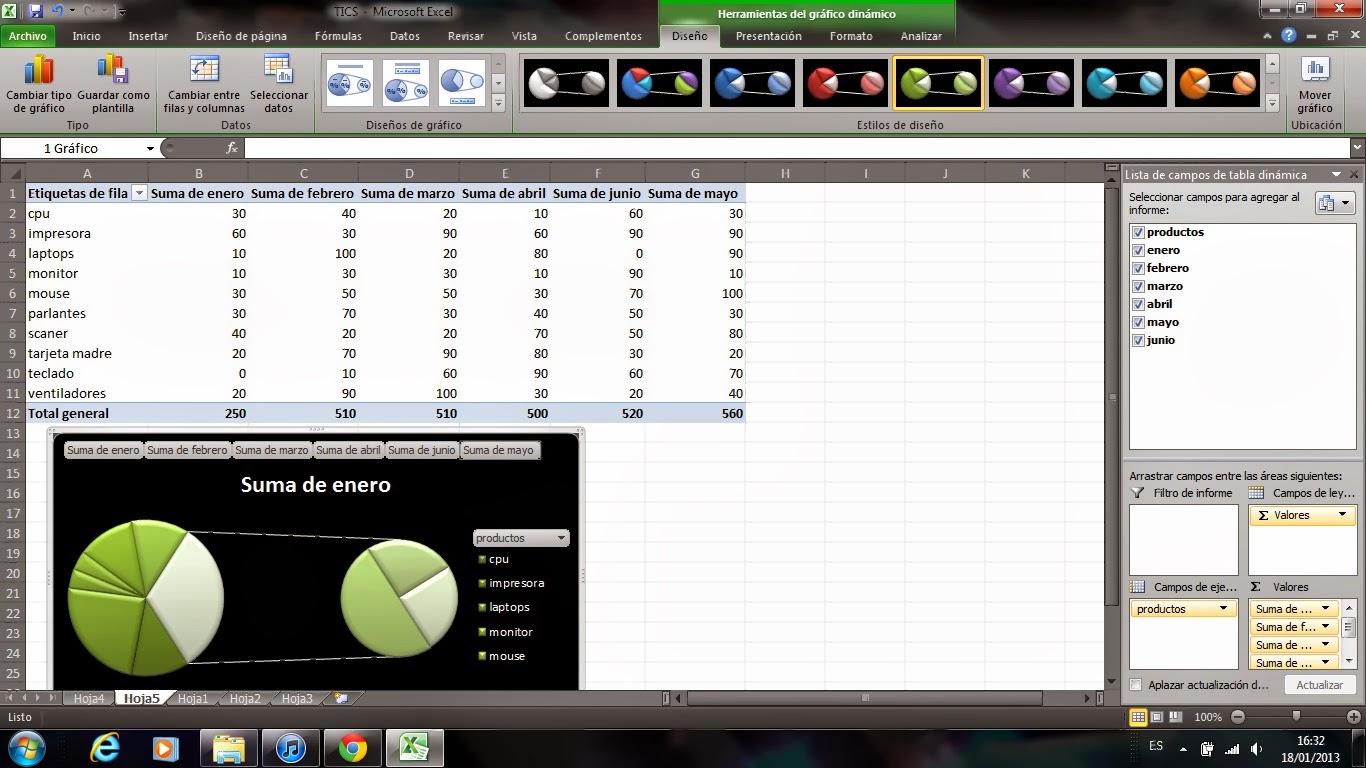Open the productos dropdown on the pie chart
Image resolution: width=1366 pixels, height=768 pixels.
click(x=560, y=537)
